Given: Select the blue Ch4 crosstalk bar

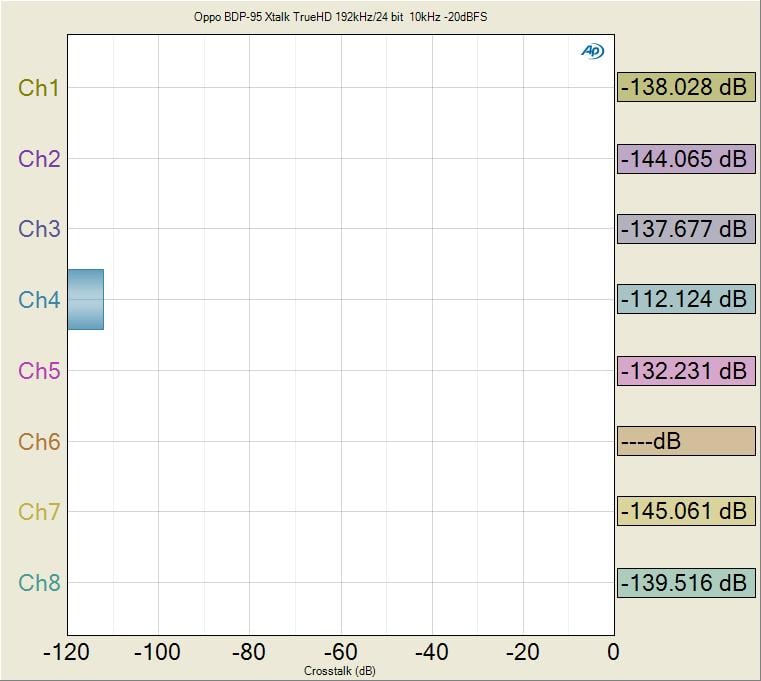Looking at the screenshot, I should tap(85, 299).
